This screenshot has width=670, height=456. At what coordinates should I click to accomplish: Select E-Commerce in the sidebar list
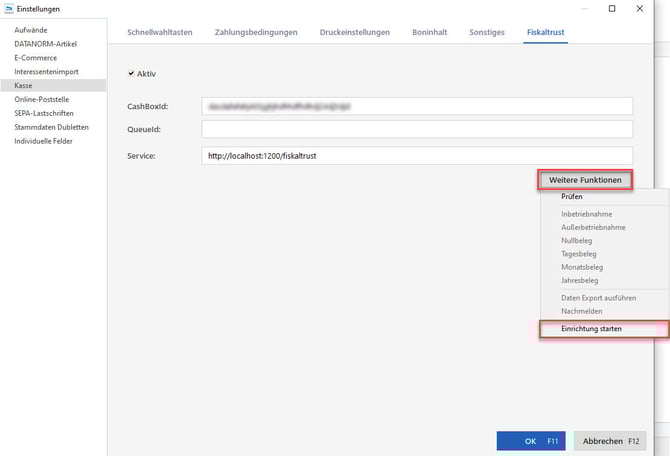pyautogui.click(x=37, y=58)
